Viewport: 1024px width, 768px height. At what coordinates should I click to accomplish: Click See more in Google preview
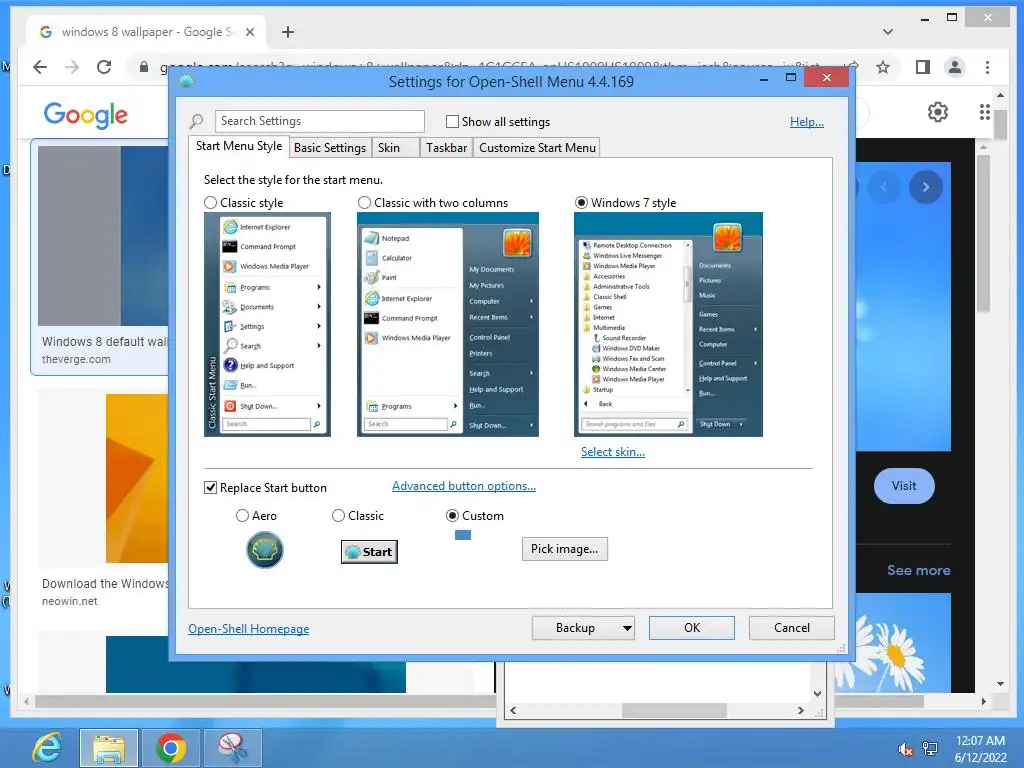pyautogui.click(x=918, y=570)
